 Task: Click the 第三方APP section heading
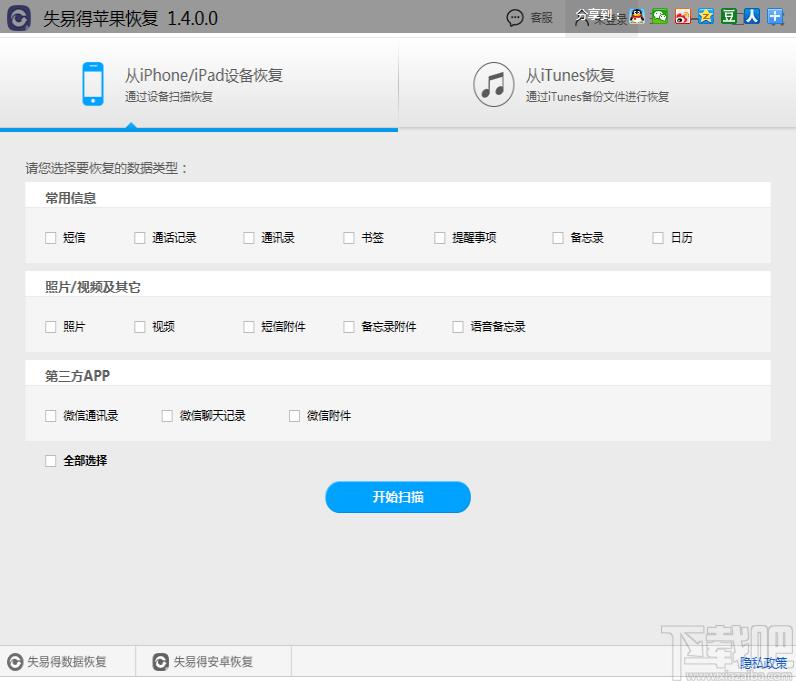pos(77,376)
